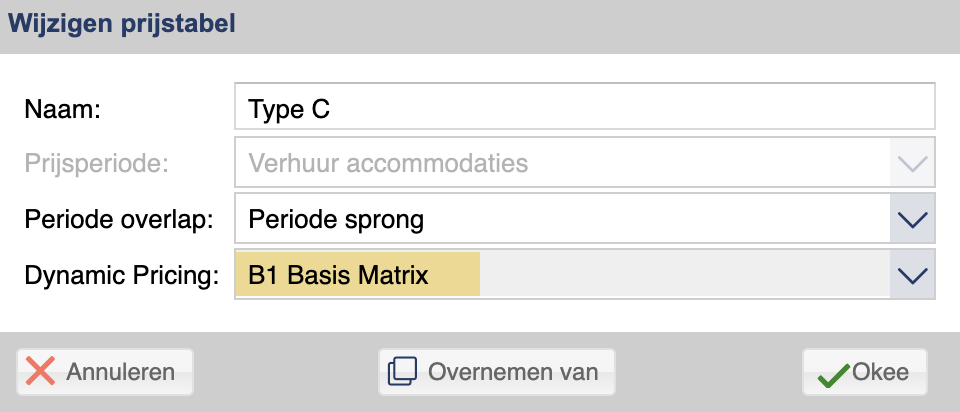Select the Periode sprong combo box value
Image resolution: width=960 pixels, height=412 pixels.
(562, 219)
